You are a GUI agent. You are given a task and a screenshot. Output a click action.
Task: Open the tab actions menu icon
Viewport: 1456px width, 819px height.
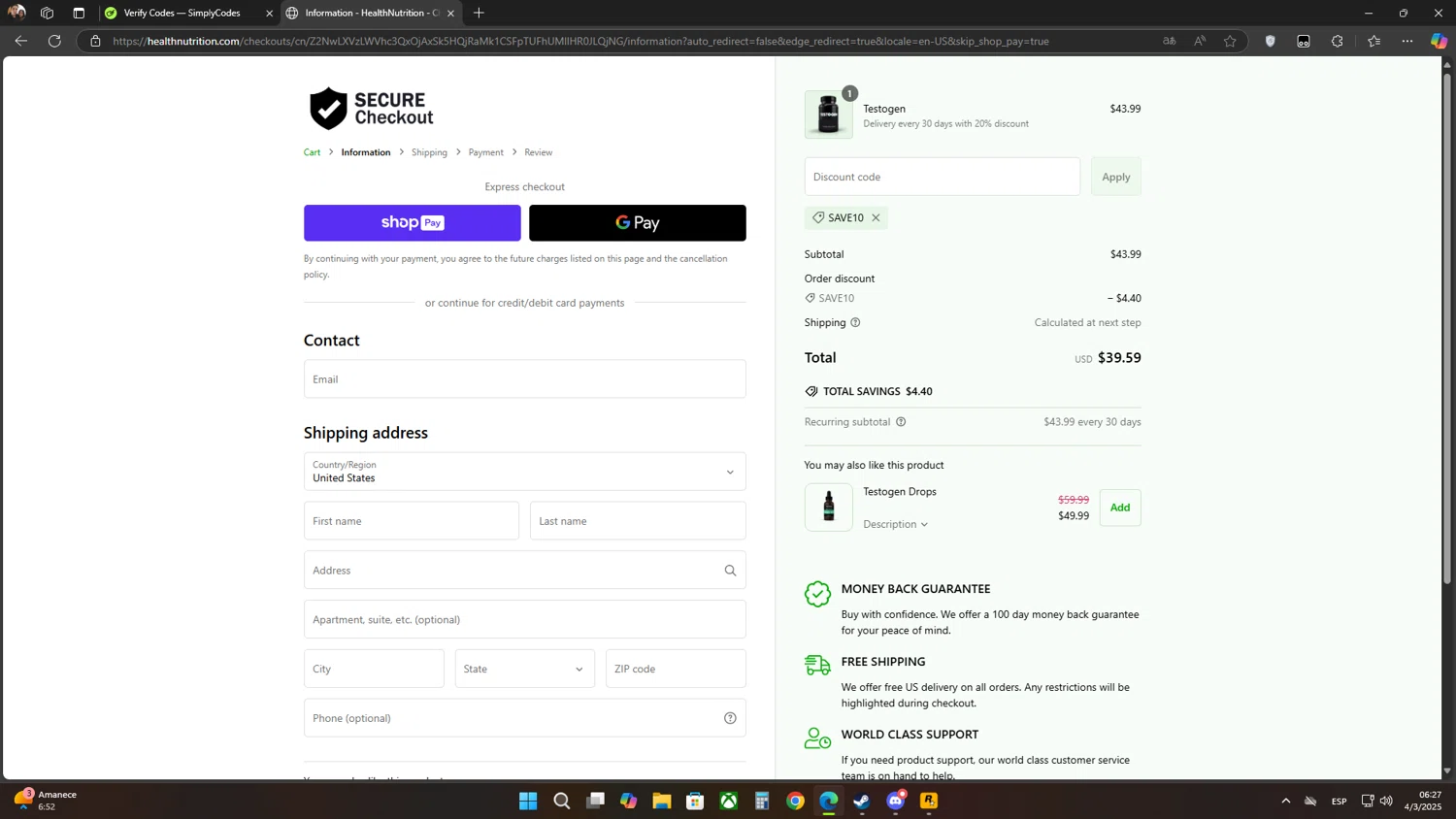(x=79, y=13)
